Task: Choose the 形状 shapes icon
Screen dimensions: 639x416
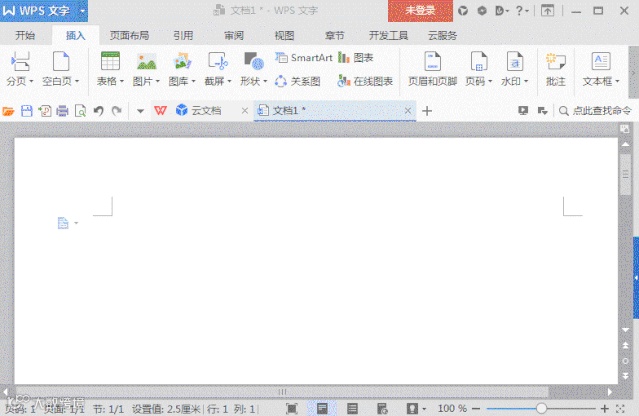Action: click(x=254, y=62)
